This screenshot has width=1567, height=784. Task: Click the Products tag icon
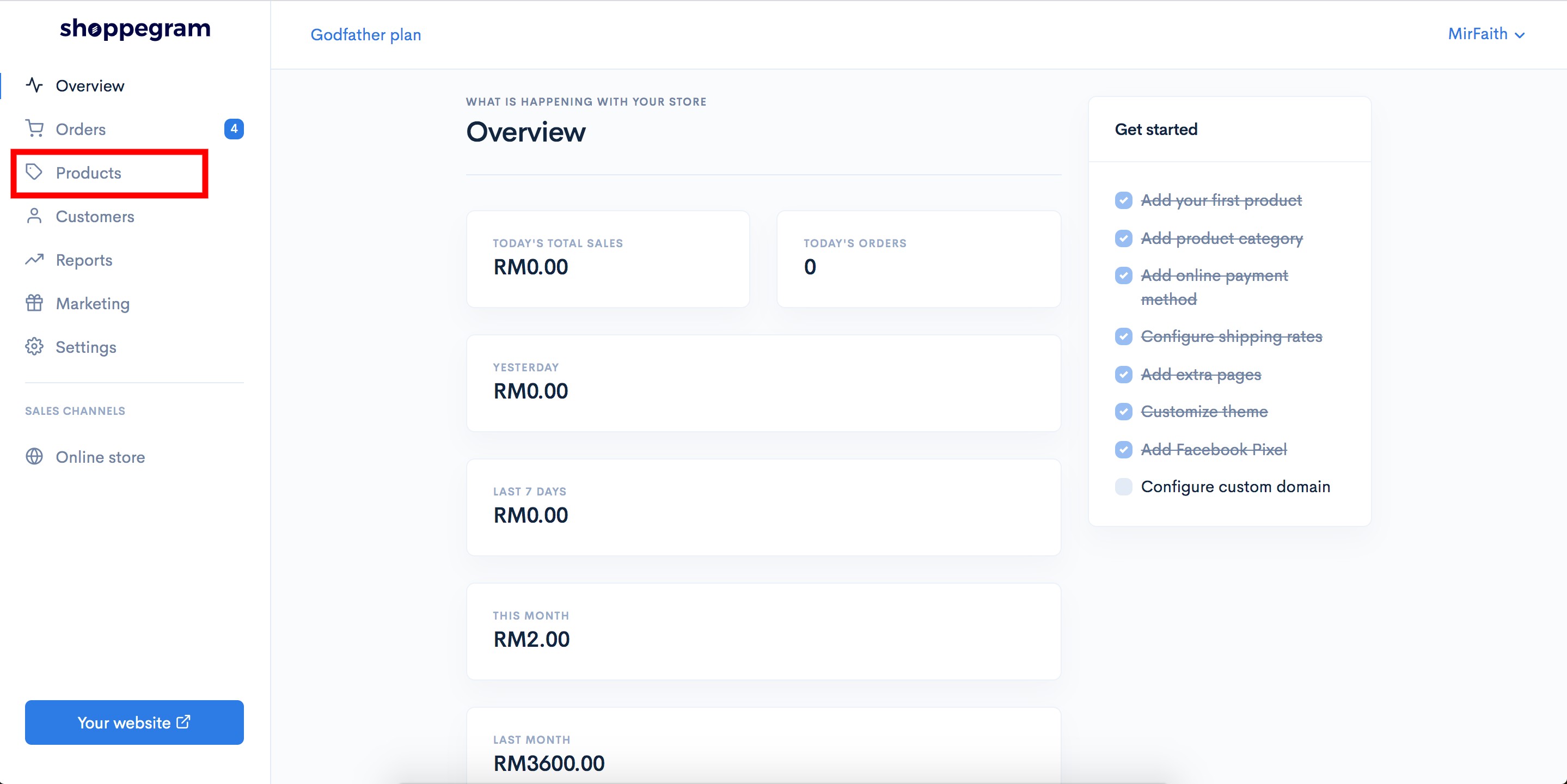click(34, 172)
